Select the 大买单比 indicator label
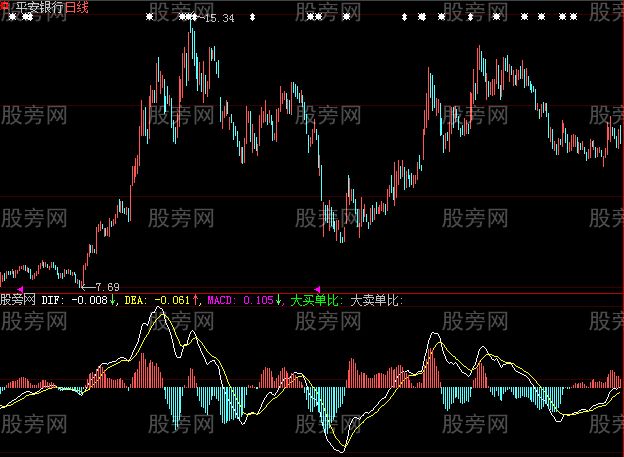 (314, 300)
